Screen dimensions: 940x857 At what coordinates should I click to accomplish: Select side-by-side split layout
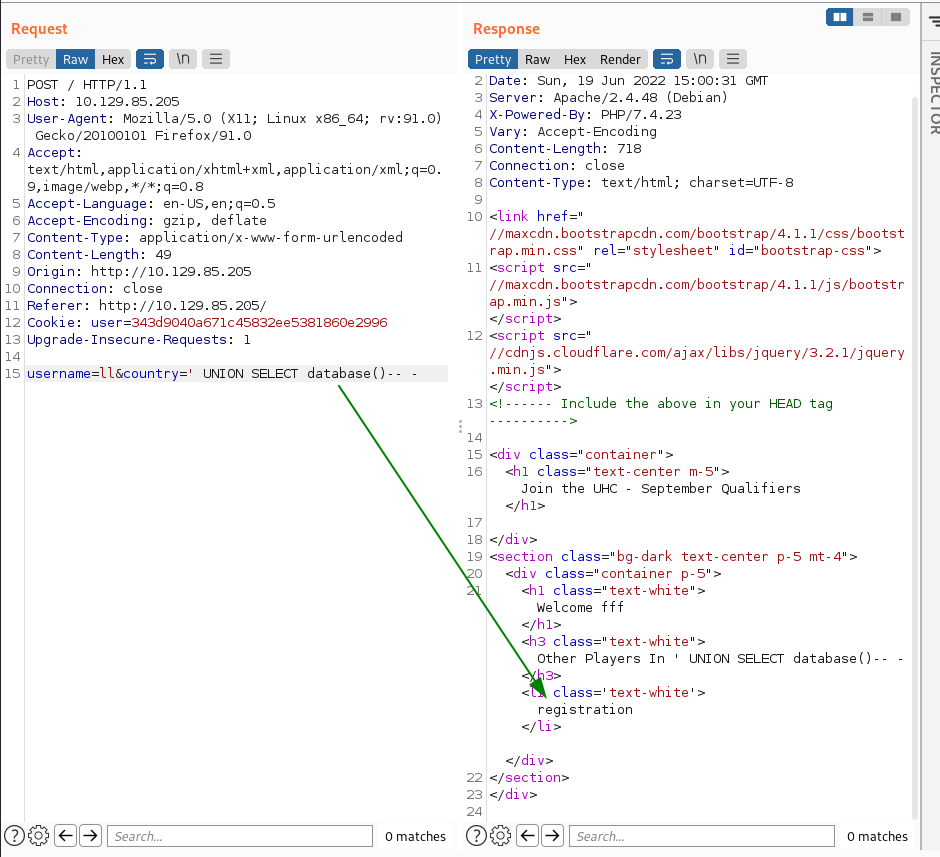click(x=840, y=17)
